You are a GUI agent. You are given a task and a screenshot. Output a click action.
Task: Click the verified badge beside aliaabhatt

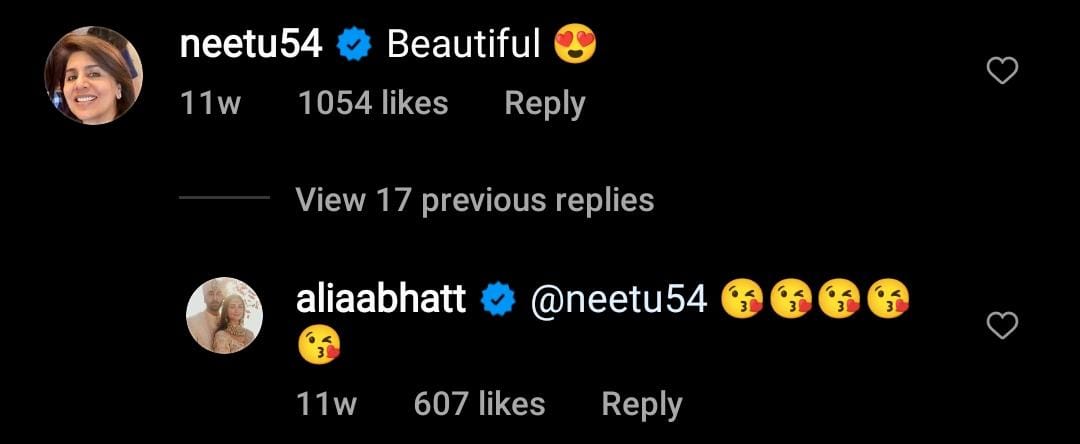pos(498,299)
